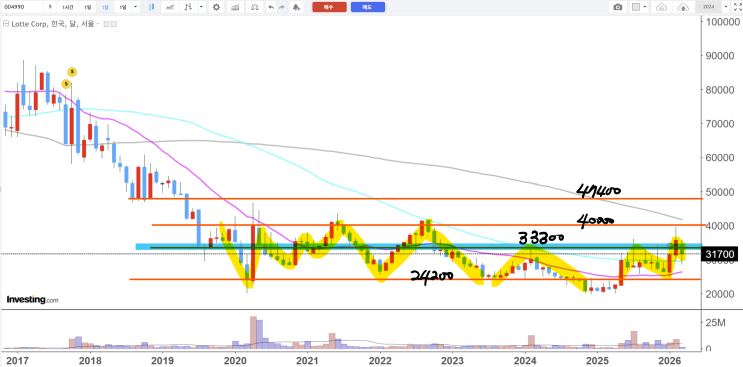Expand the bar style dropdown arrow
The width and height of the screenshot is (743, 367).
pos(202,7)
